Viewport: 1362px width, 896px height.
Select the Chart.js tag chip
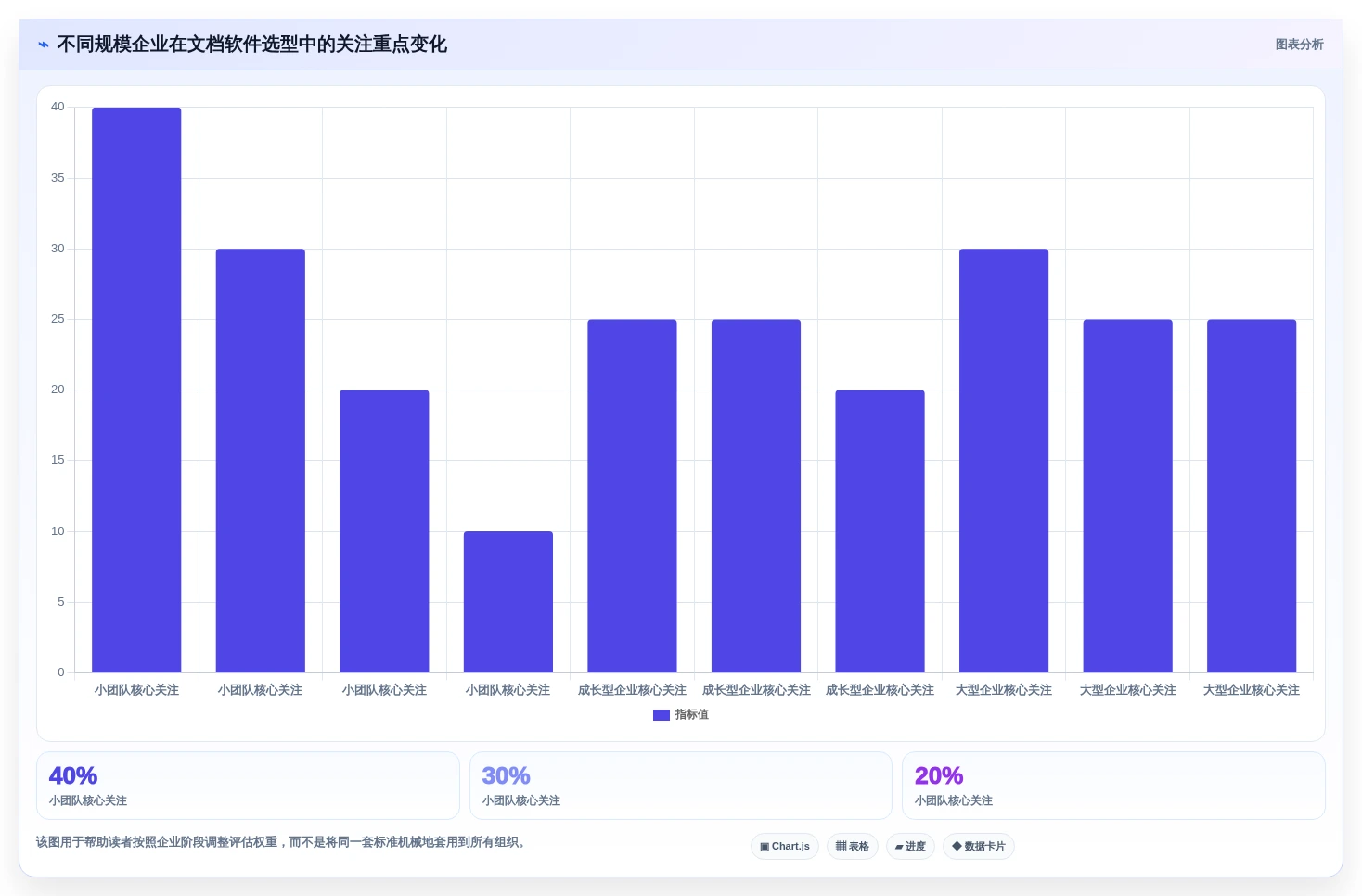click(x=785, y=847)
